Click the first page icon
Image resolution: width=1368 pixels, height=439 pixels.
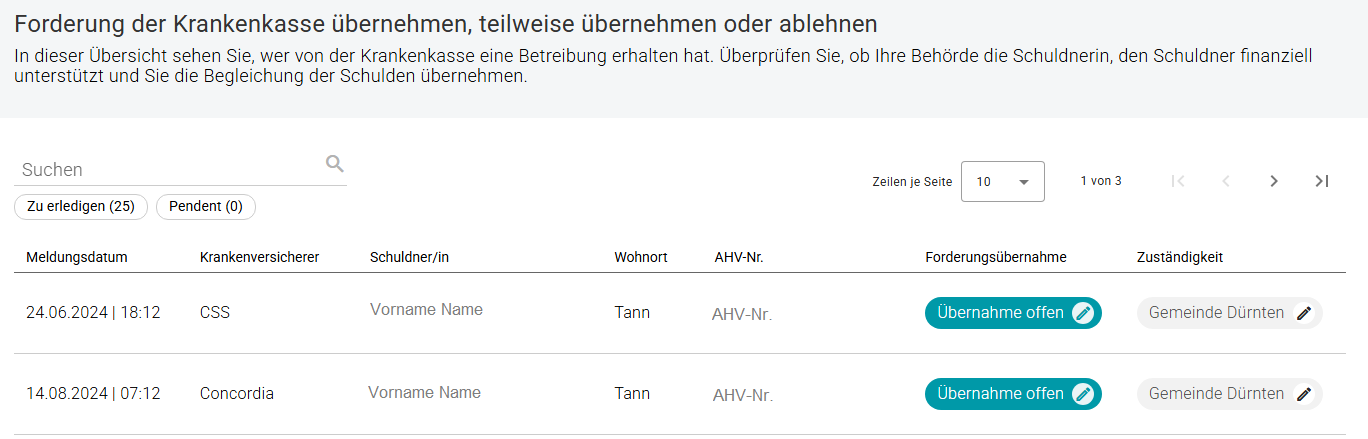pos(1178,181)
